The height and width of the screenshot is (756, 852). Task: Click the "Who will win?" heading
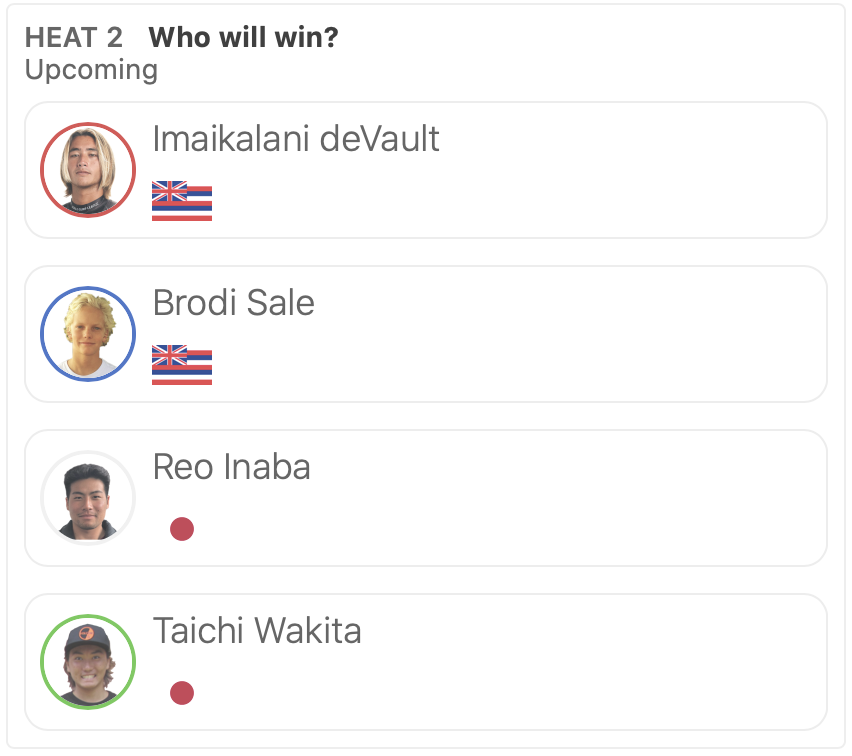point(243,38)
